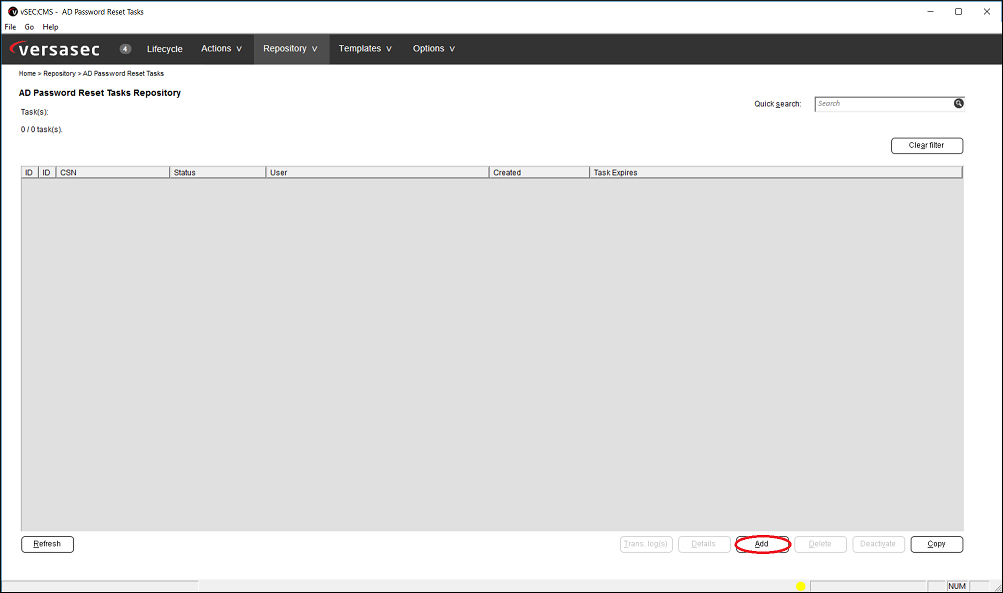Viewport: 1003px width, 593px height.
Task: Click the yellow status indicator in the status bar
Action: point(801,586)
